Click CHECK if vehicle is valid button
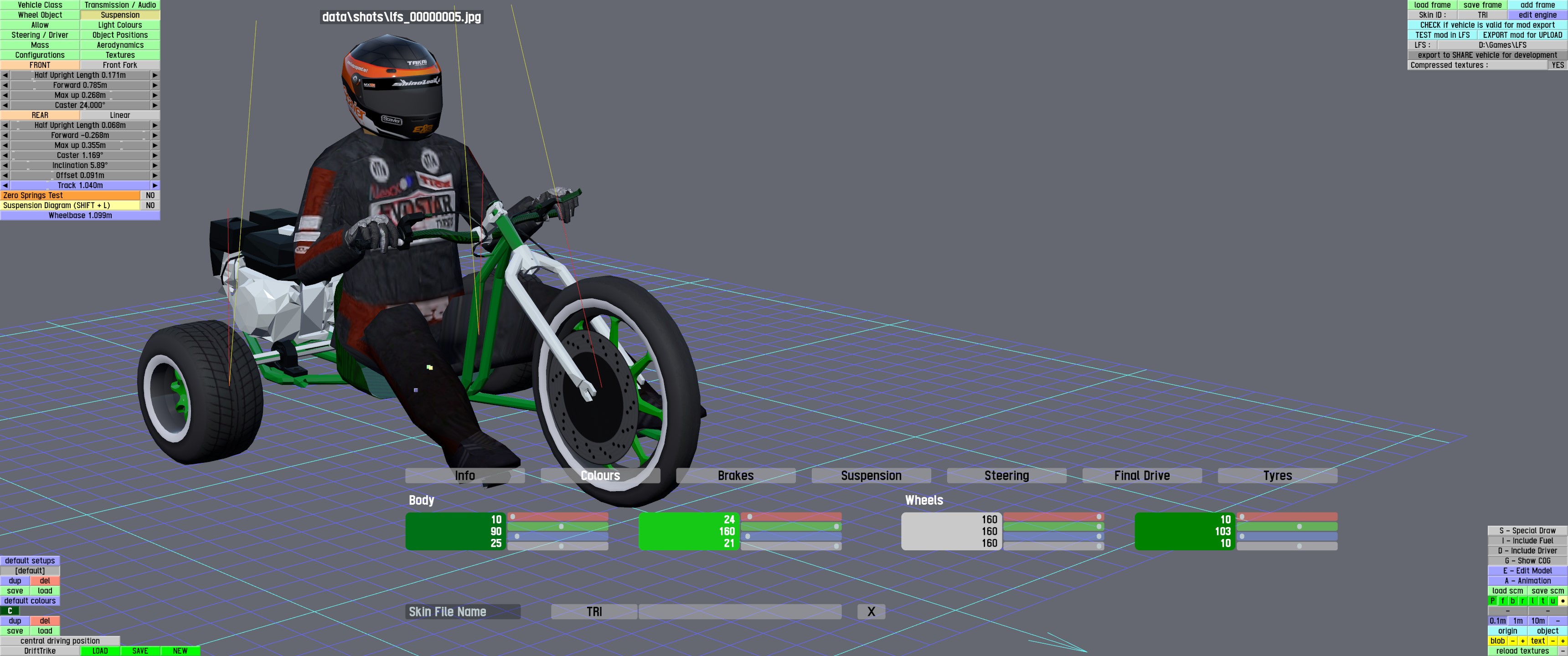1568x656 pixels. 1487,25
